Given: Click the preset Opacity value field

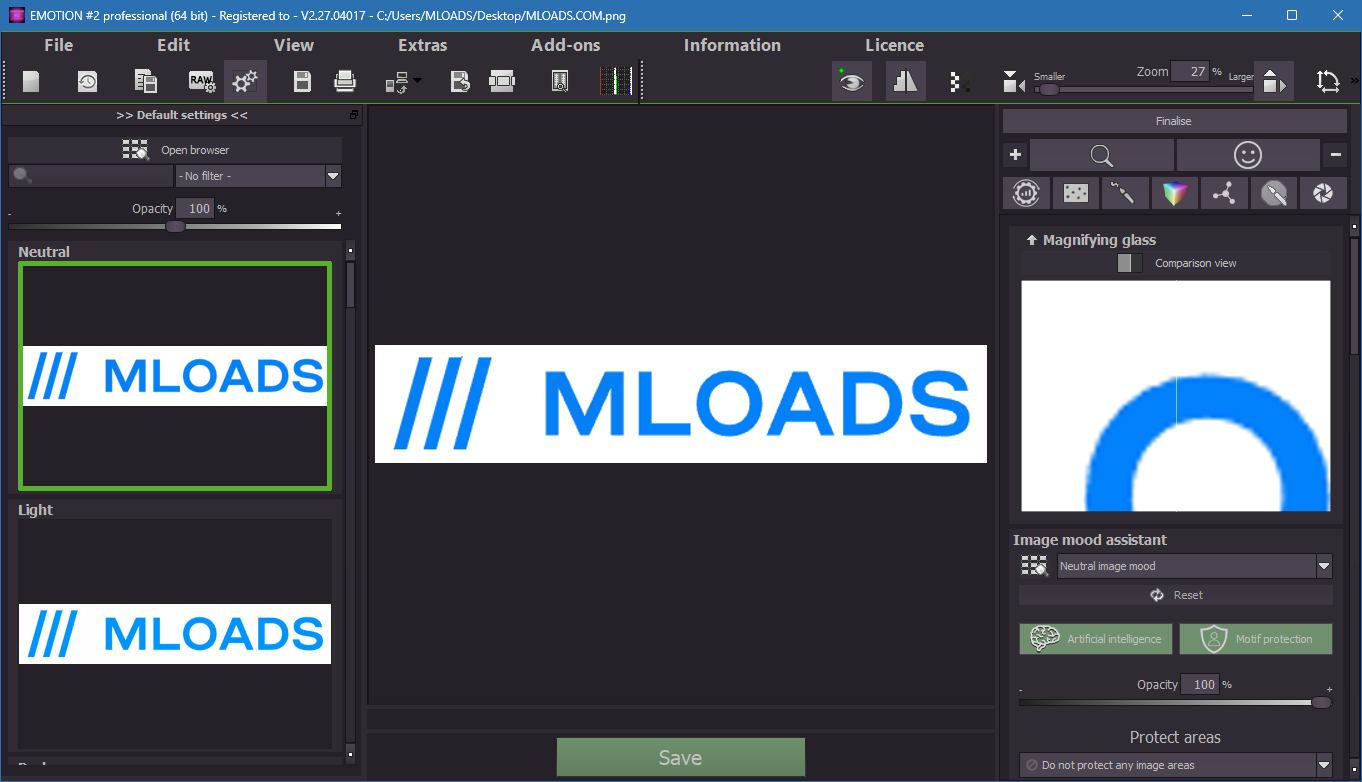Looking at the screenshot, I should click(x=196, y=209).
